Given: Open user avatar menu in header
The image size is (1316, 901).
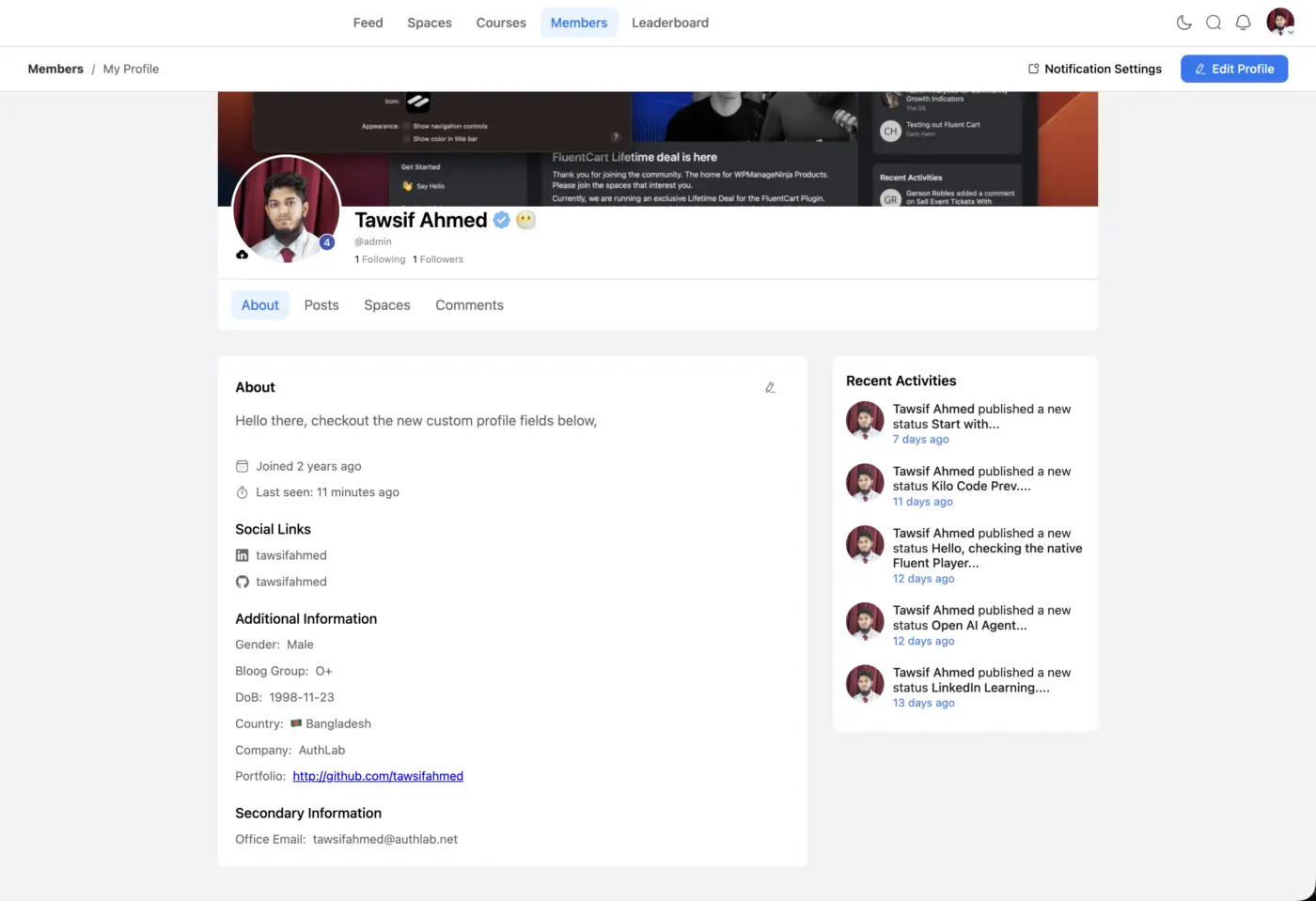Looking at the screenshot, I should tap(1280, 22).
